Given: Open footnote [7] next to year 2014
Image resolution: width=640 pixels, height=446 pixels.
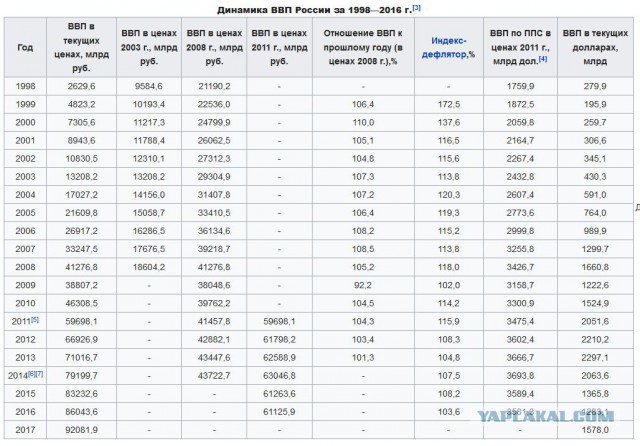Looking at the screenshot, I should [x=39, y=374].
